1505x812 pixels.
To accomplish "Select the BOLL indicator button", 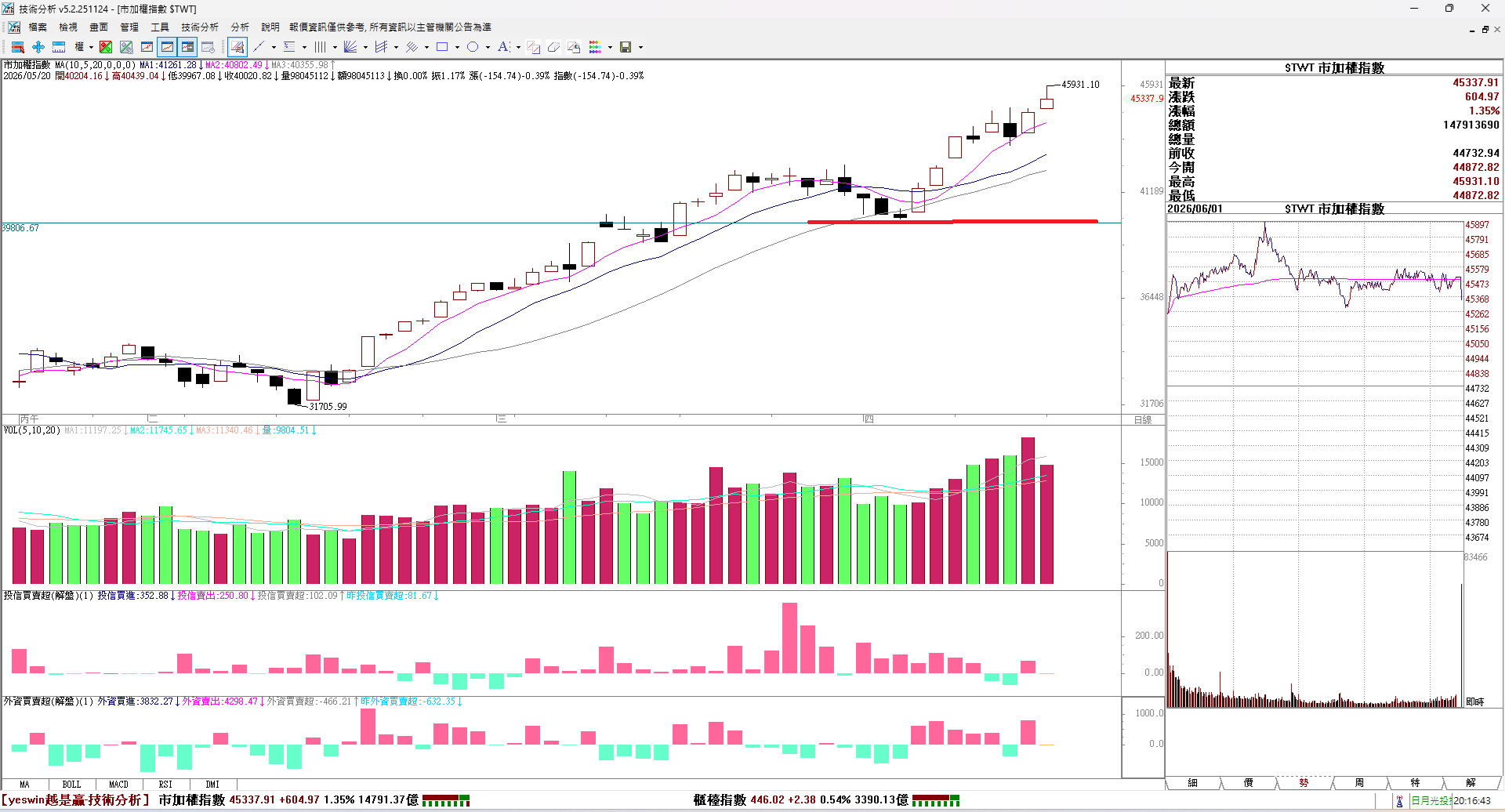I will click(71, 784).
